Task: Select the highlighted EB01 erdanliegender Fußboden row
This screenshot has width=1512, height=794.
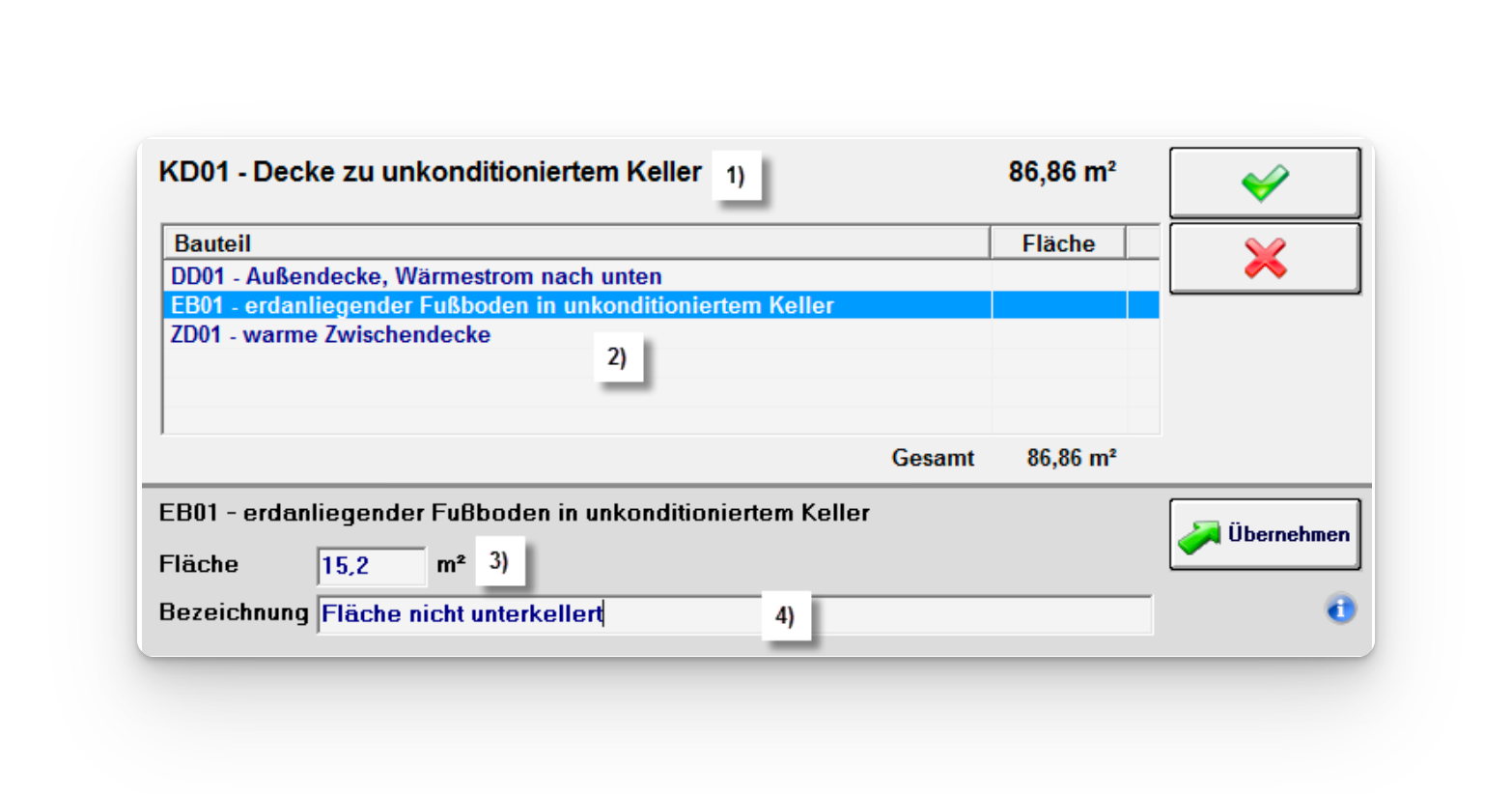Action: pyautogui.click(x=502, y=305)
